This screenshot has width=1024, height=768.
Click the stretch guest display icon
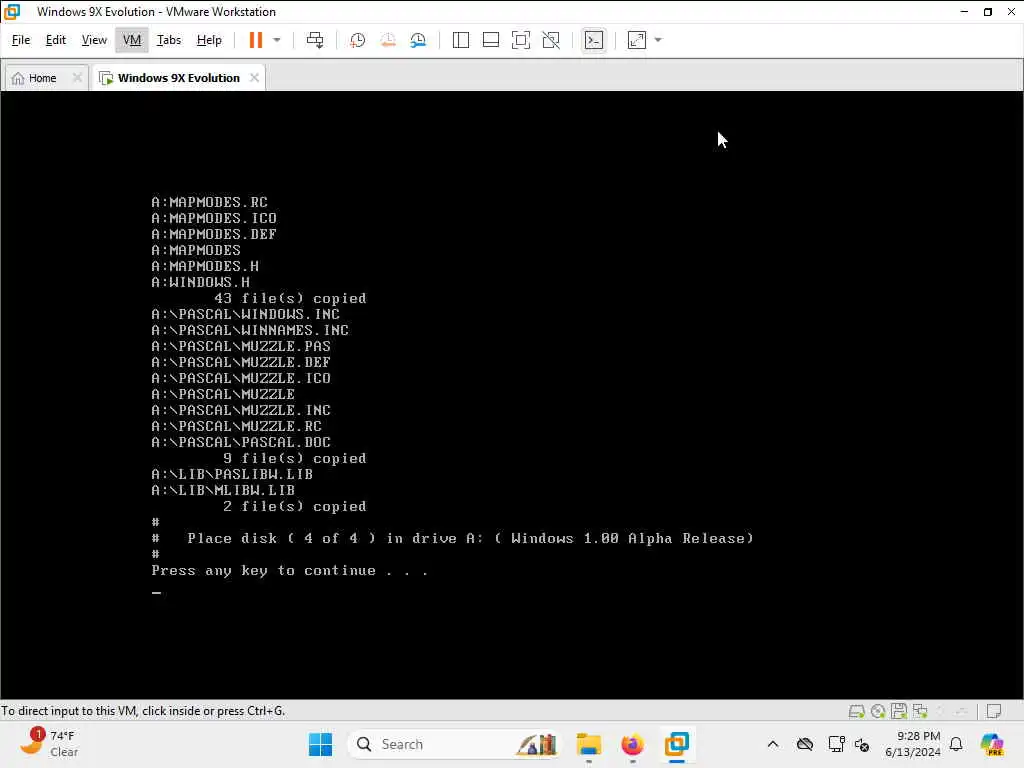coord(637,40)
